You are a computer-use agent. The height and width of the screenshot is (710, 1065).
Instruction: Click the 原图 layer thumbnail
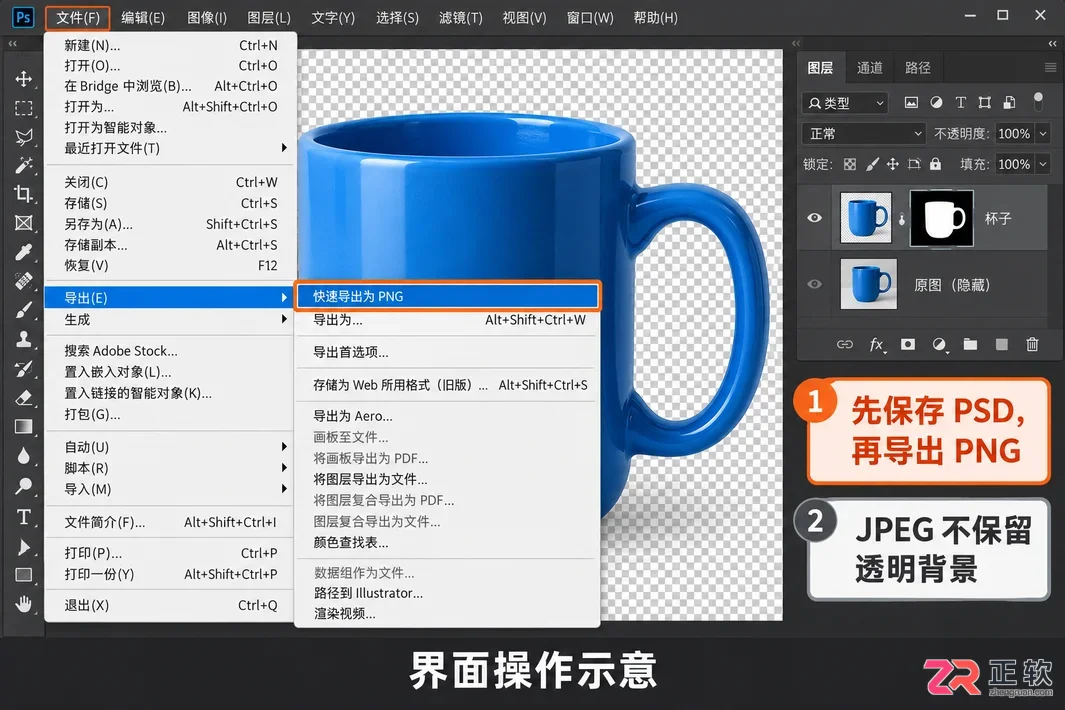[869, 284]
